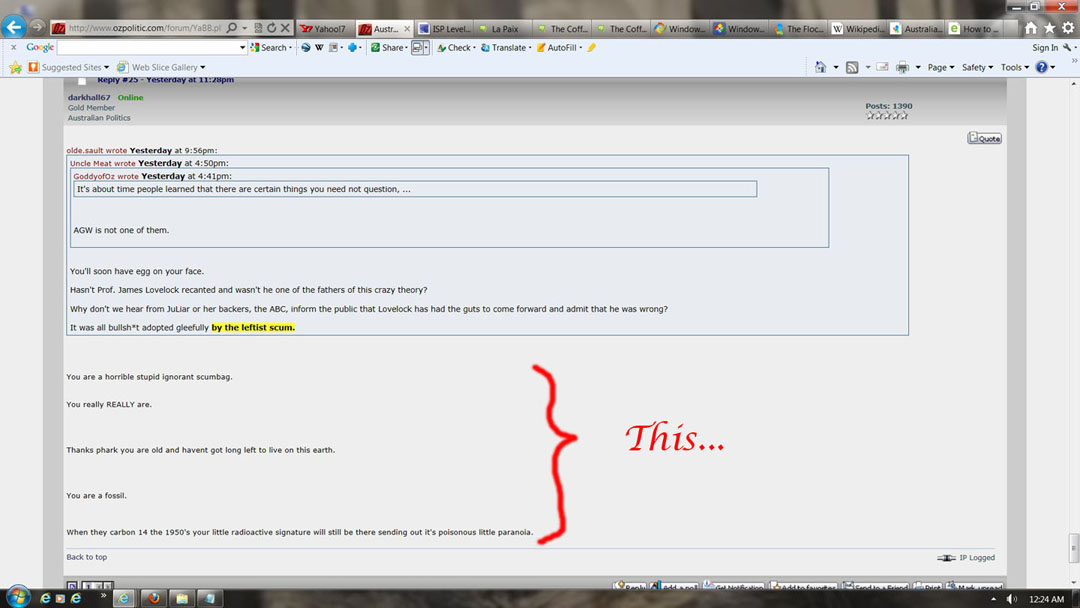This screenshot has height=608, width=1080.
Task: Expand the Safety dropdown menu
Action: pos(977,67)
